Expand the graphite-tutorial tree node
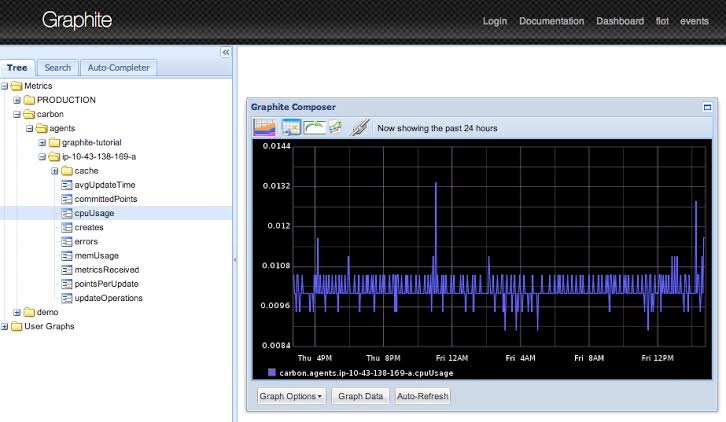 tap(42, 143)
